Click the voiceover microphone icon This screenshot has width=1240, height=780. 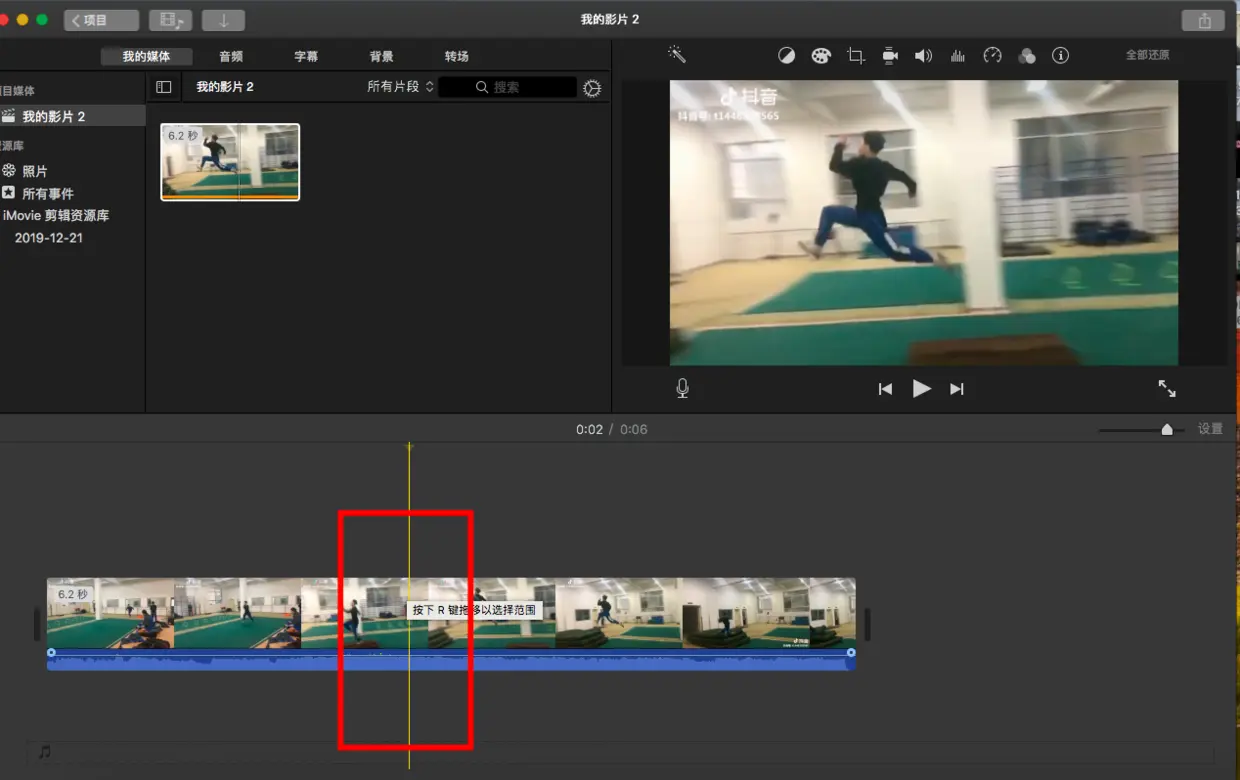[x=682, y=388]
